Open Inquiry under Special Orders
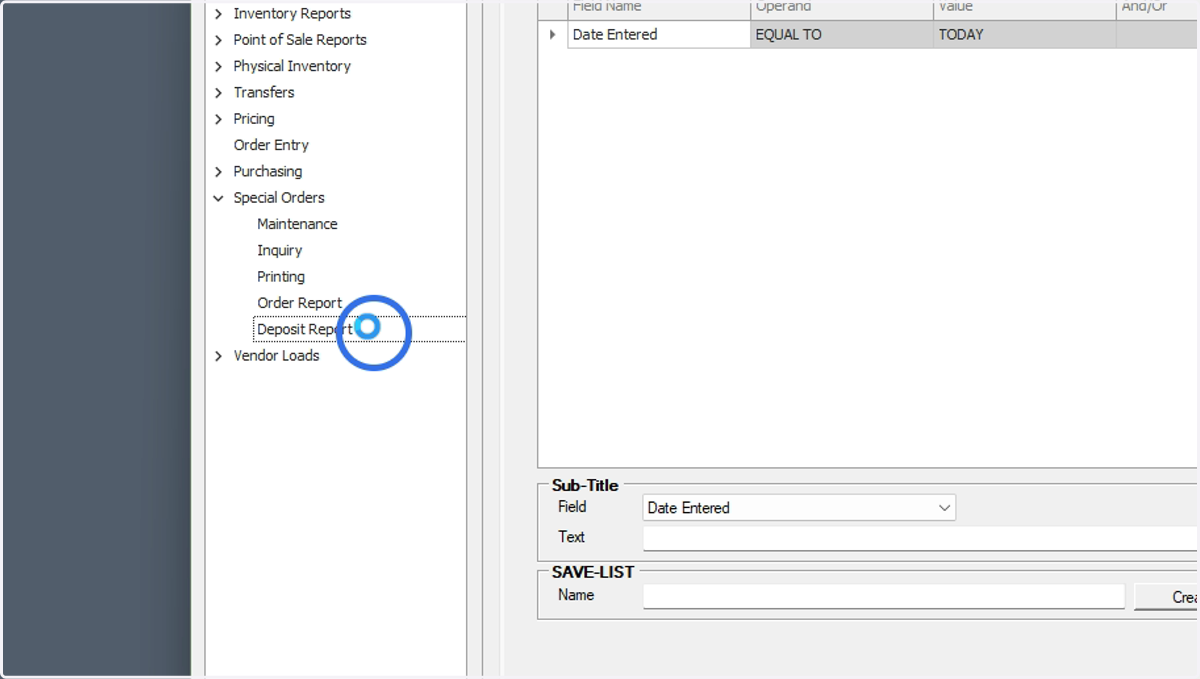Image resolution: width=1200 pixels, height=679 pixels. tap(279, 251)
